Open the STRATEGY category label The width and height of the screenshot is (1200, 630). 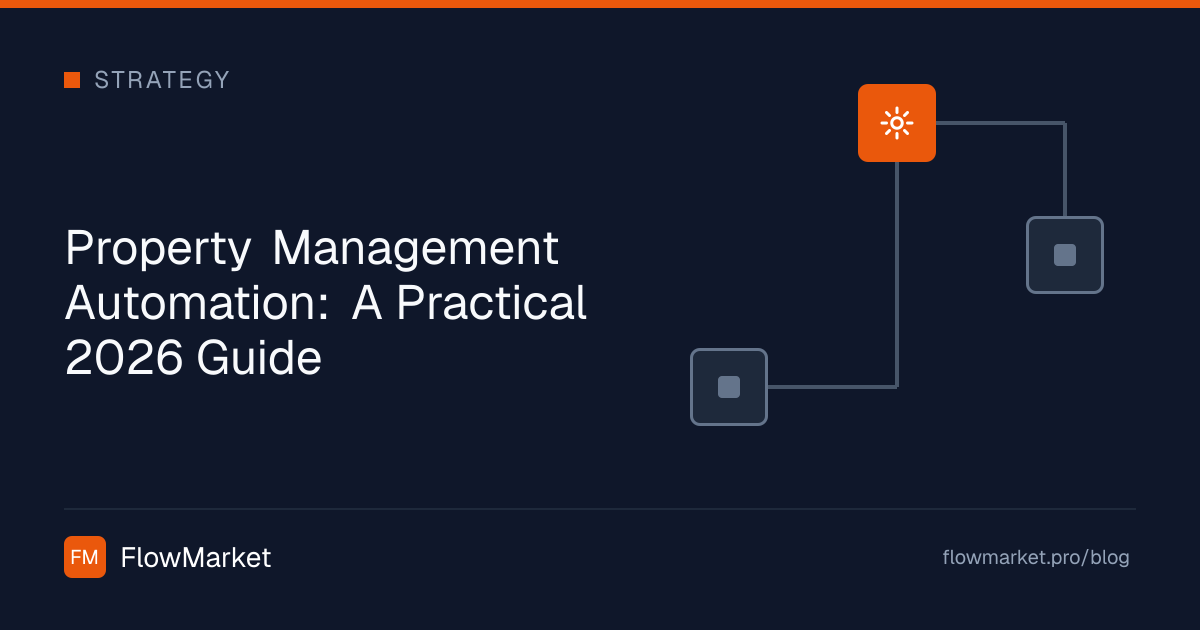(162, 80)
